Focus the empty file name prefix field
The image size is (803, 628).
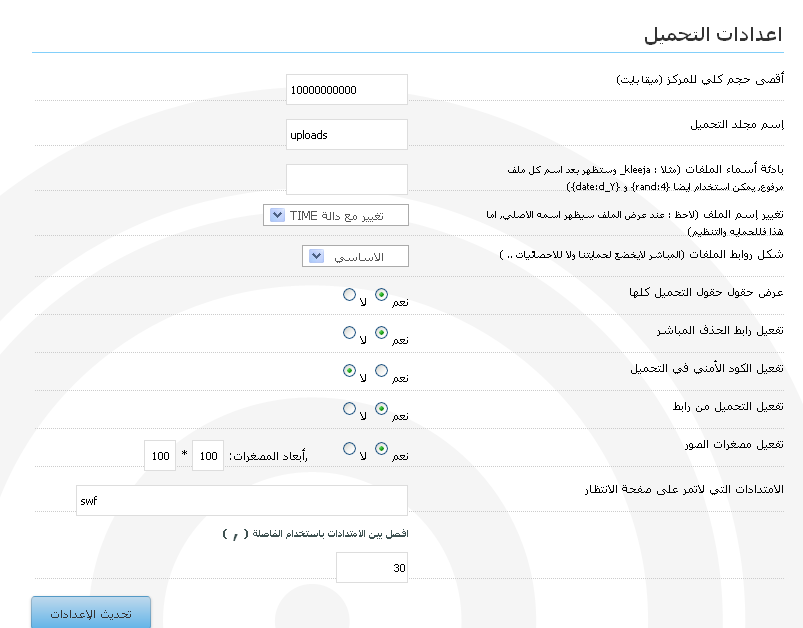tap(346, 179)
